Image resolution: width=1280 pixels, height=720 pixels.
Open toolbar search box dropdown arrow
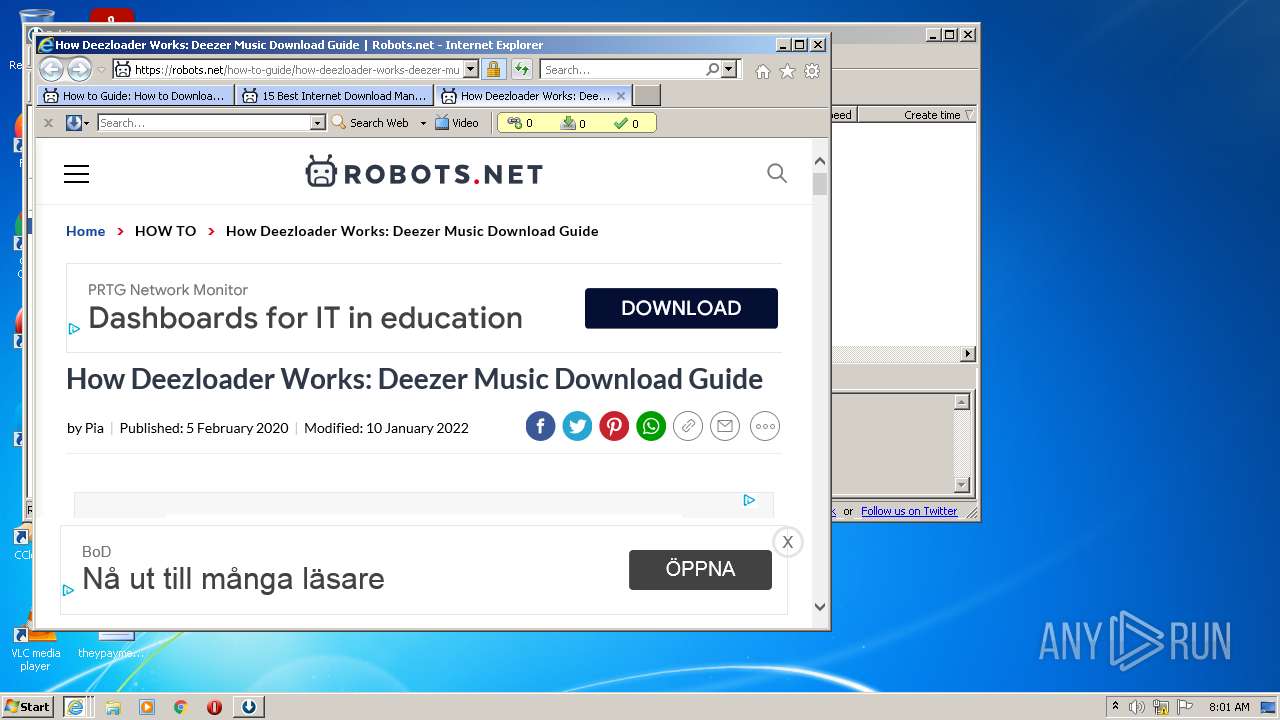click(318, 123)
